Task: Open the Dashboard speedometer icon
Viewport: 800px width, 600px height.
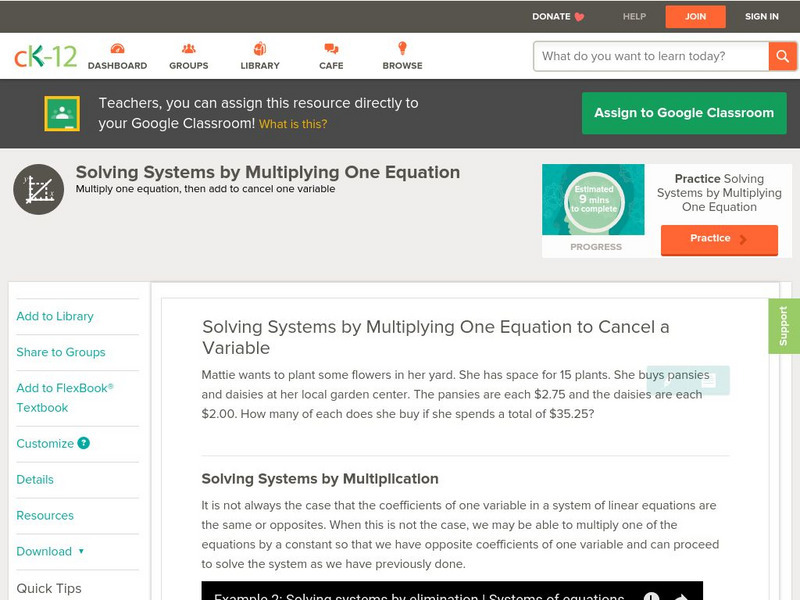Action: (x=117, y=48)
